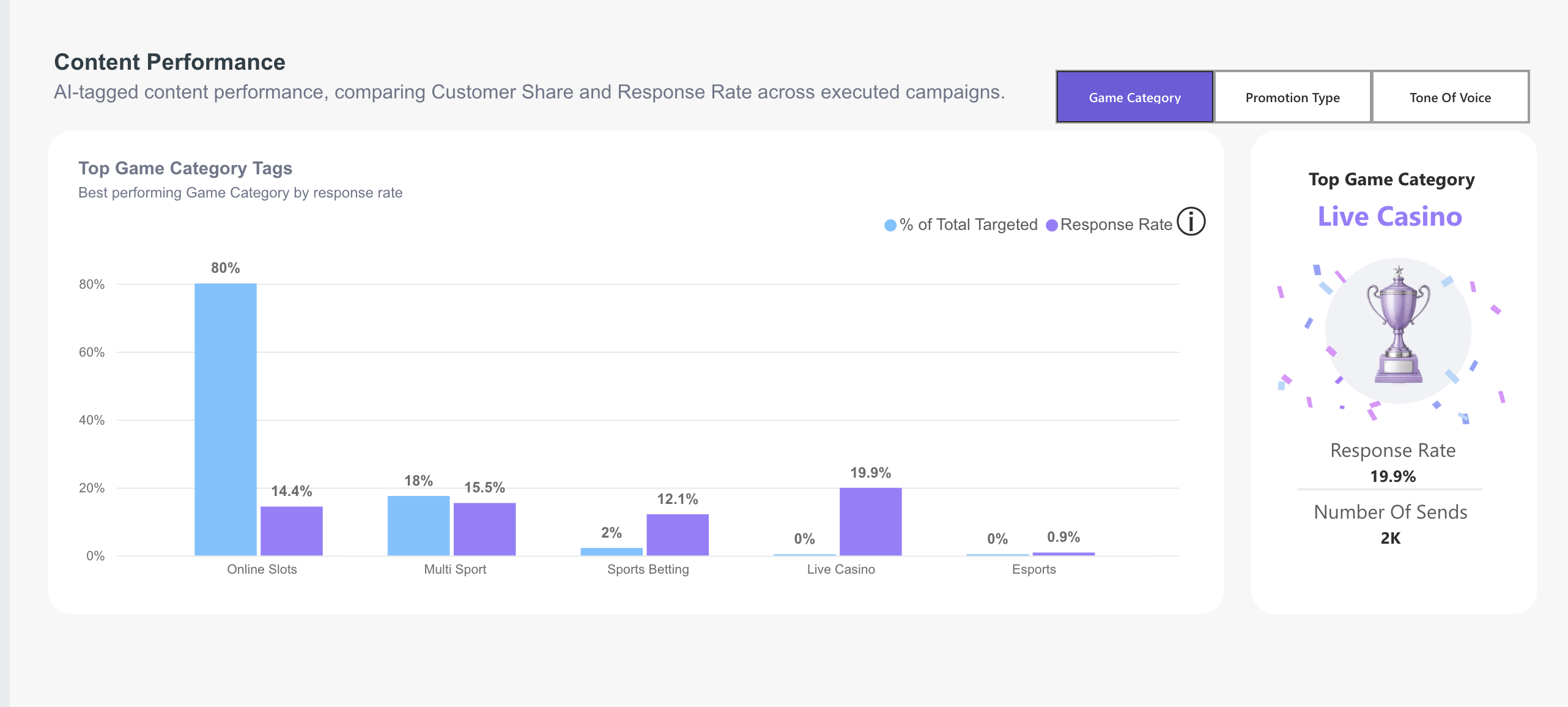Viewport: 1568px width, 707px height.
Task: Click the Sports Betting 12.1% purple bar
Action: coord(678,535)
